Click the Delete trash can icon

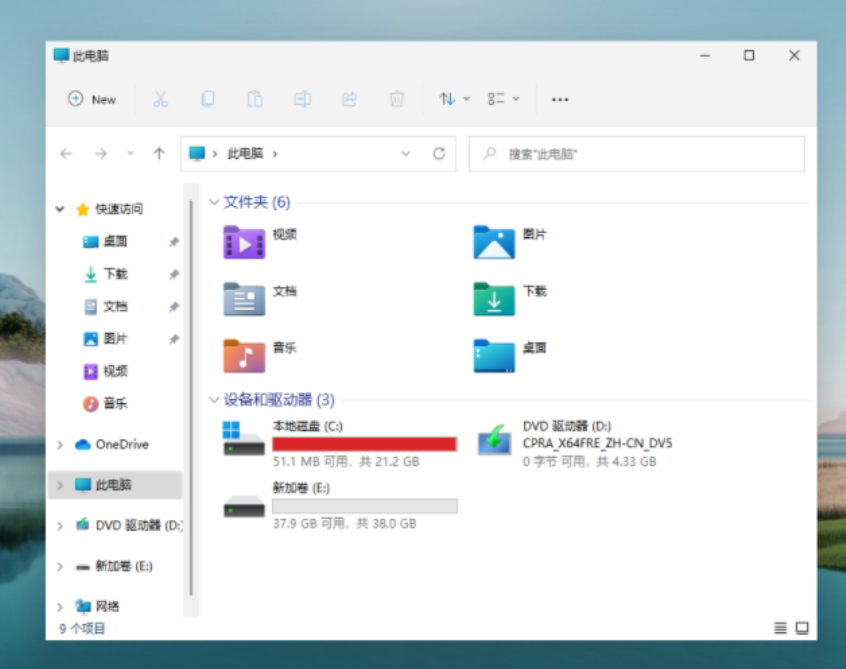tap(397, 99)
